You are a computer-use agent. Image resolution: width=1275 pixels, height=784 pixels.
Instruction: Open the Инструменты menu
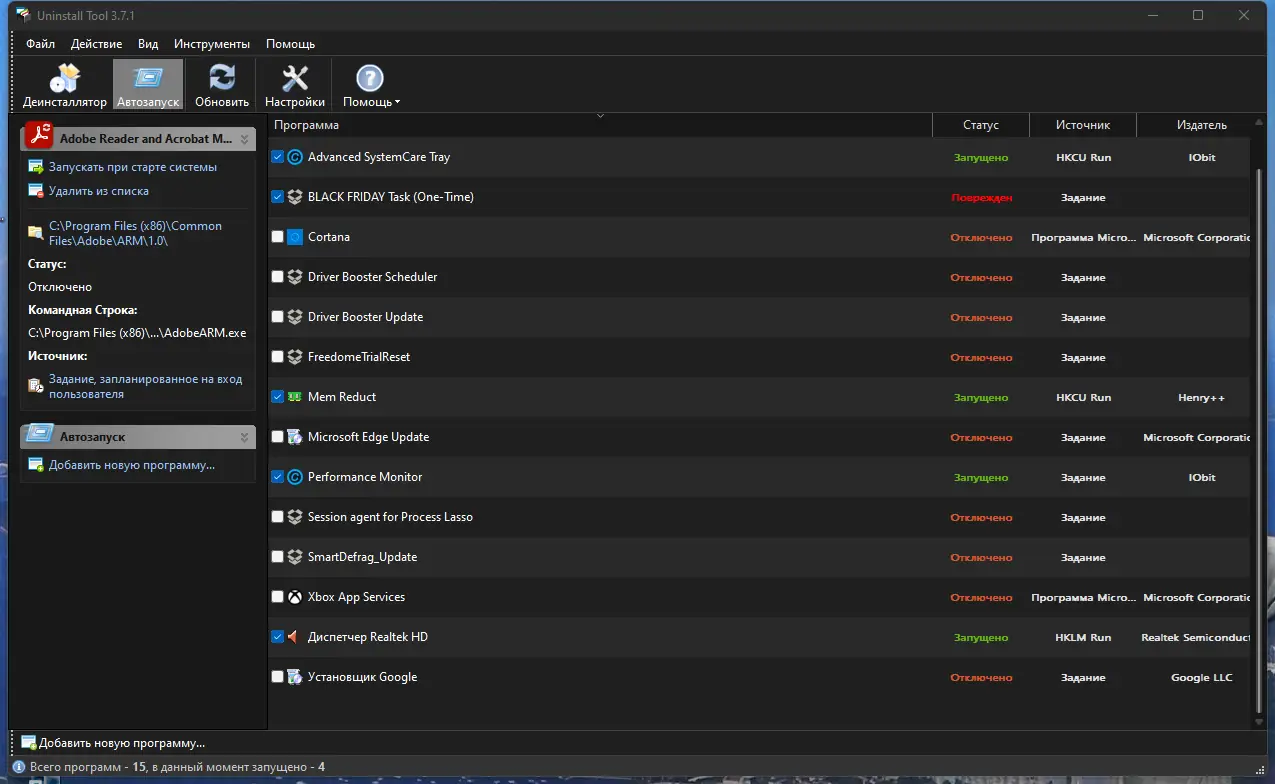point(212,44)
